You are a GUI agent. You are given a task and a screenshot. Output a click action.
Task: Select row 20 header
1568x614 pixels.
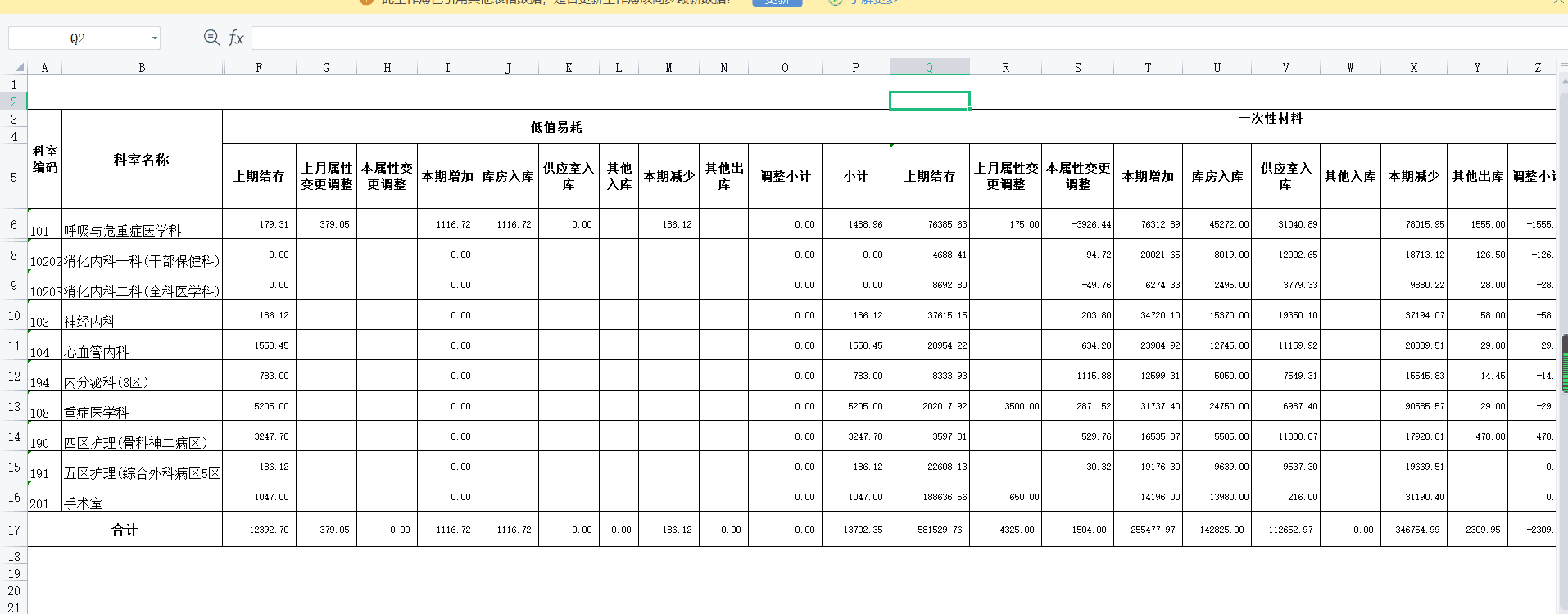(14, 590)
